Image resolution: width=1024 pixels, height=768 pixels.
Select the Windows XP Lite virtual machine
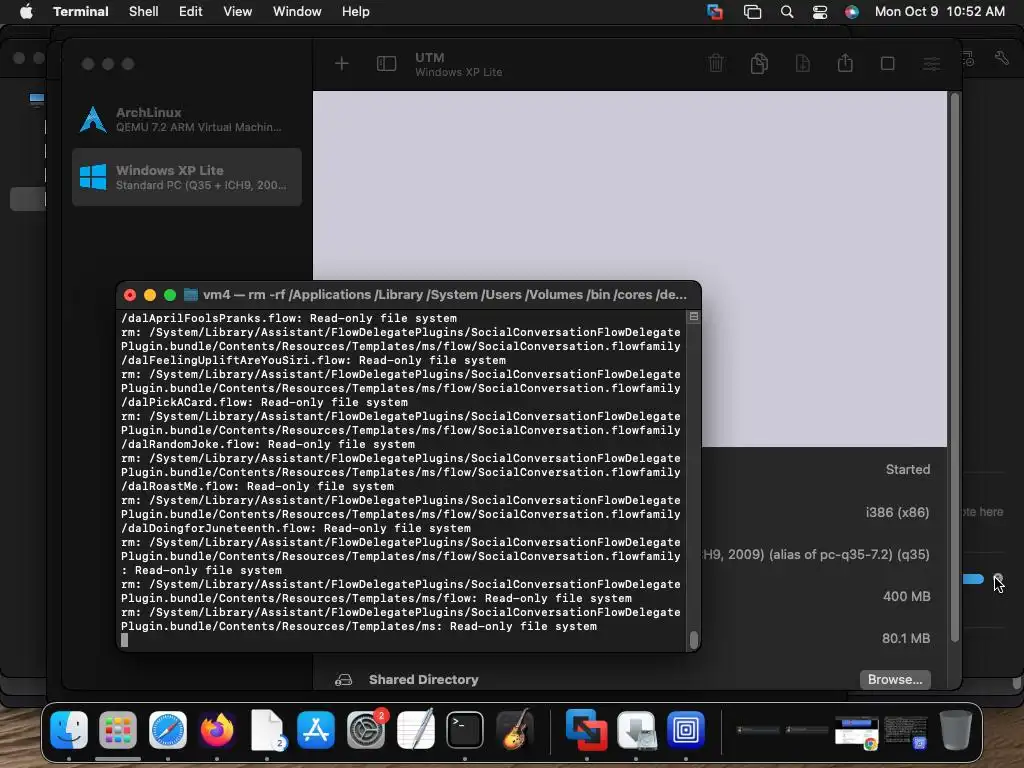pyautogui.click(x=187, y=177)
